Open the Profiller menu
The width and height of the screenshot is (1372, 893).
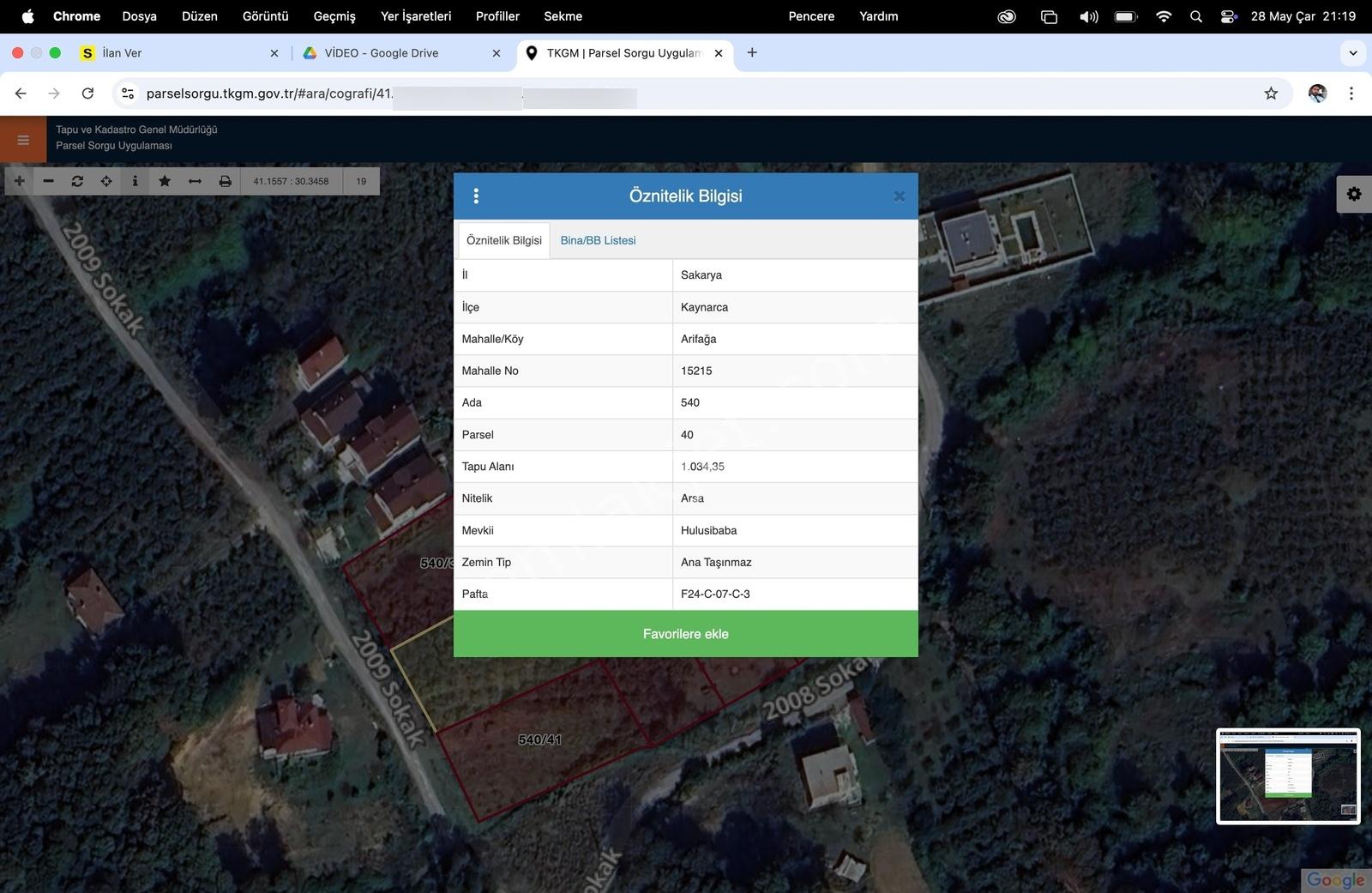click(x=497, y=16)
